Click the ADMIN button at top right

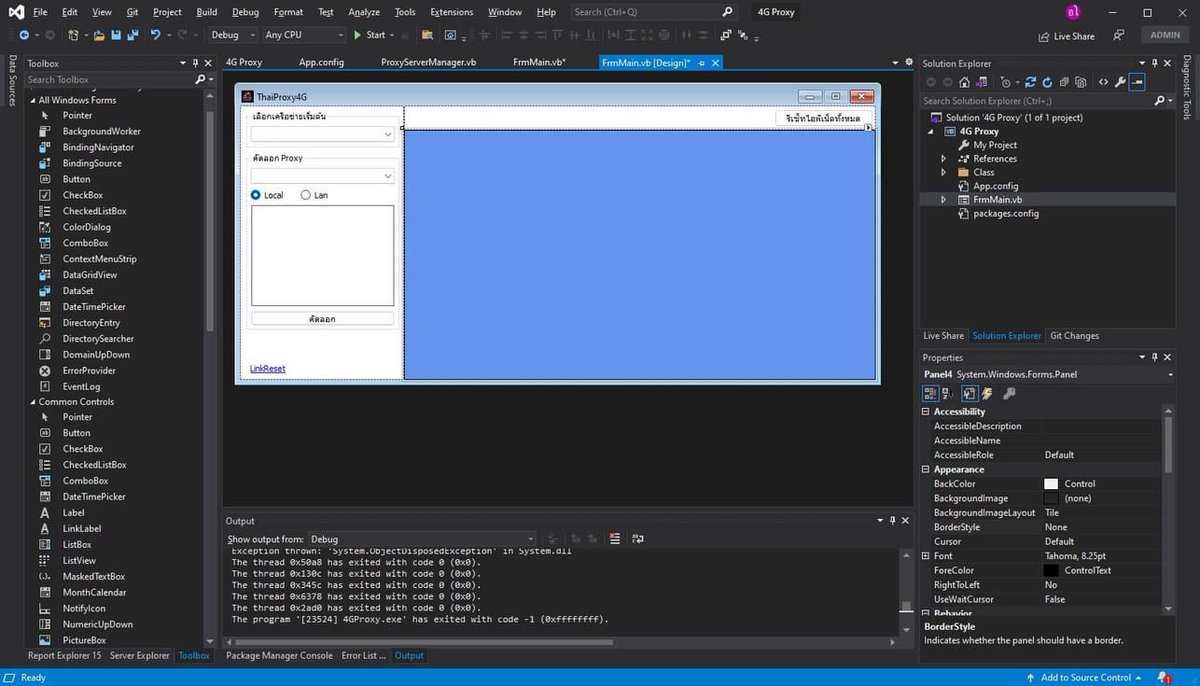(x=1165, y=35)
